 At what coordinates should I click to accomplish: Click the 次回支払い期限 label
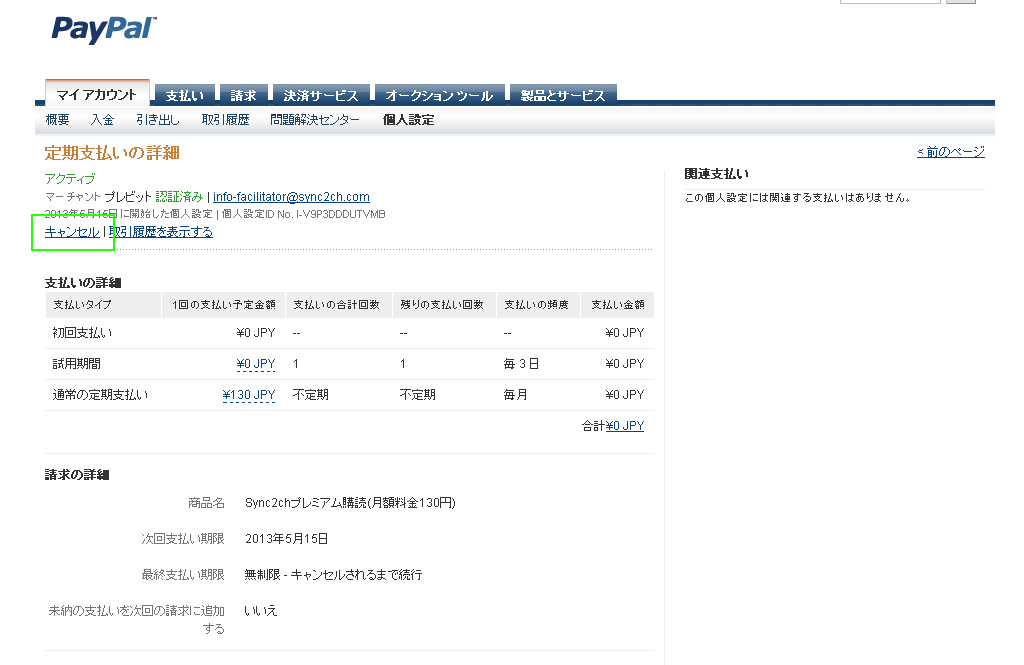click(183, 539)
